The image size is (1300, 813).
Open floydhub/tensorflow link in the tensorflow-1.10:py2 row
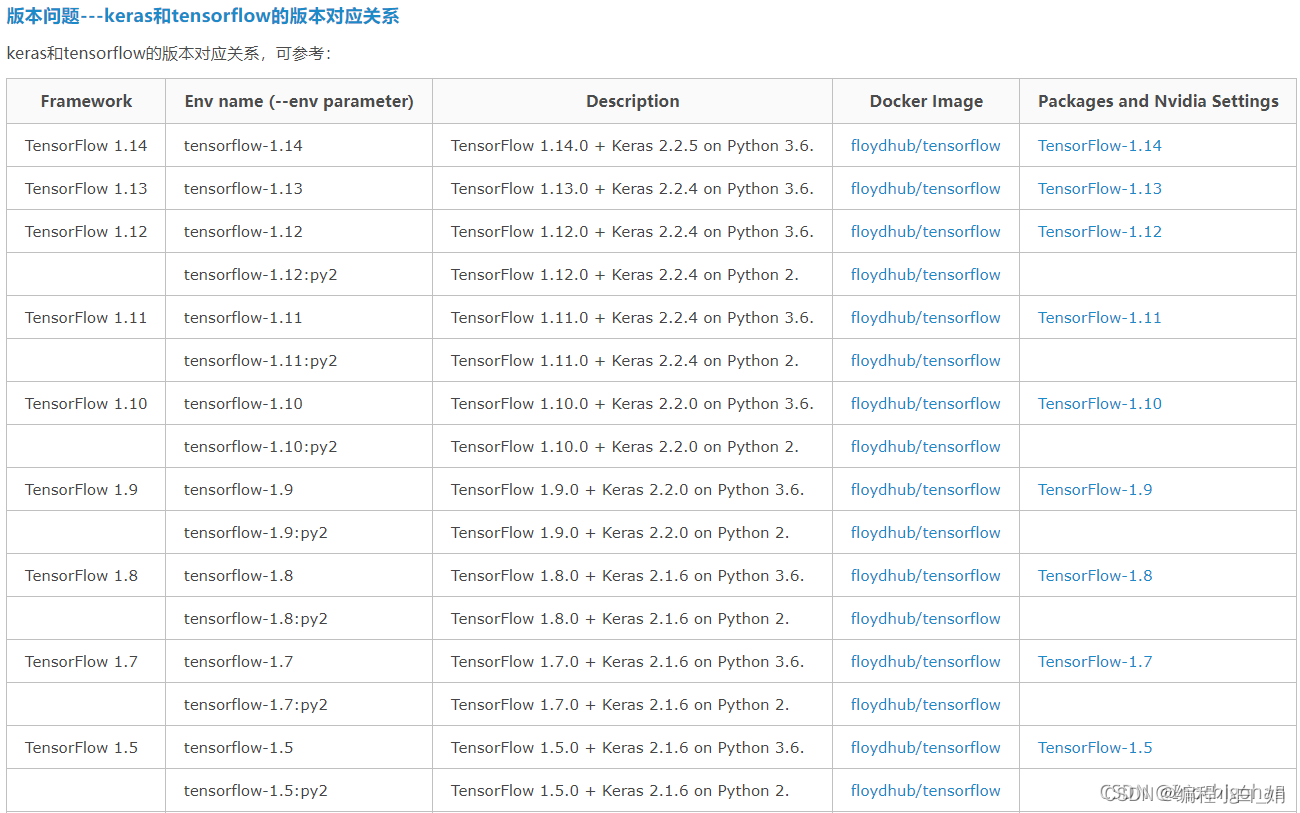(x=925, y=447)
